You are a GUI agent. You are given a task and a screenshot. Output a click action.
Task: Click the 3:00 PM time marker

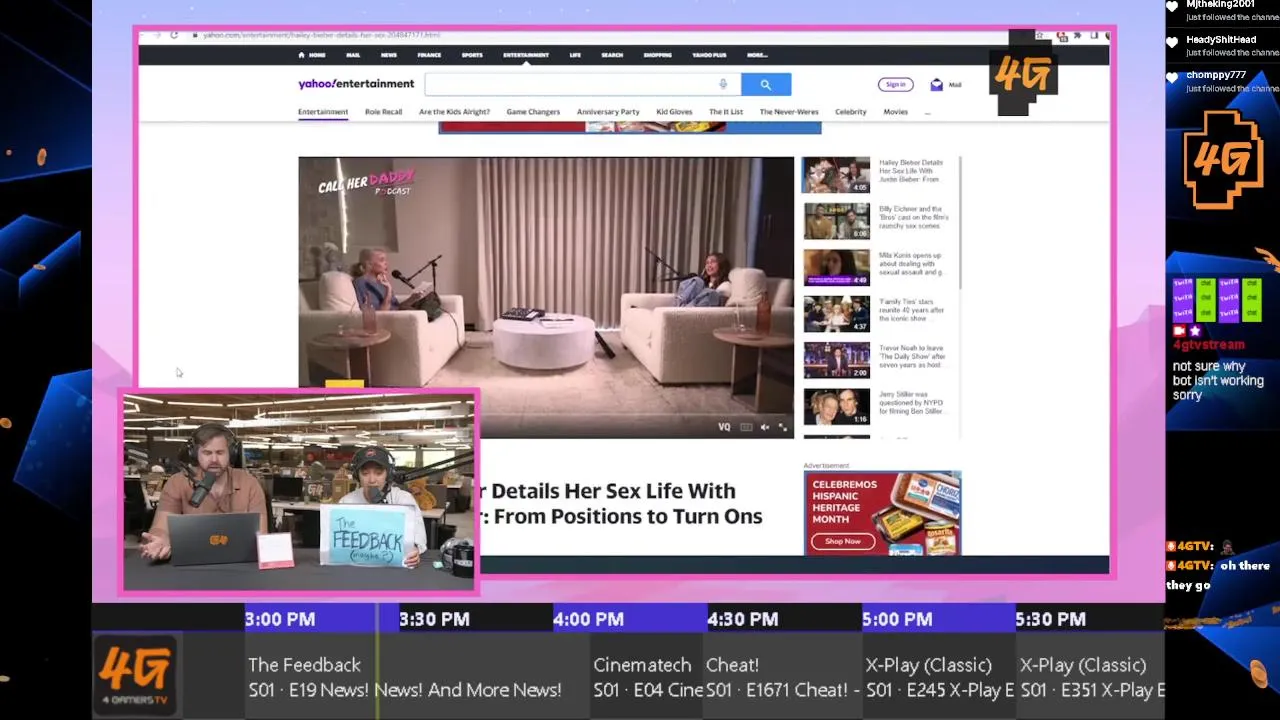point(280,619)
